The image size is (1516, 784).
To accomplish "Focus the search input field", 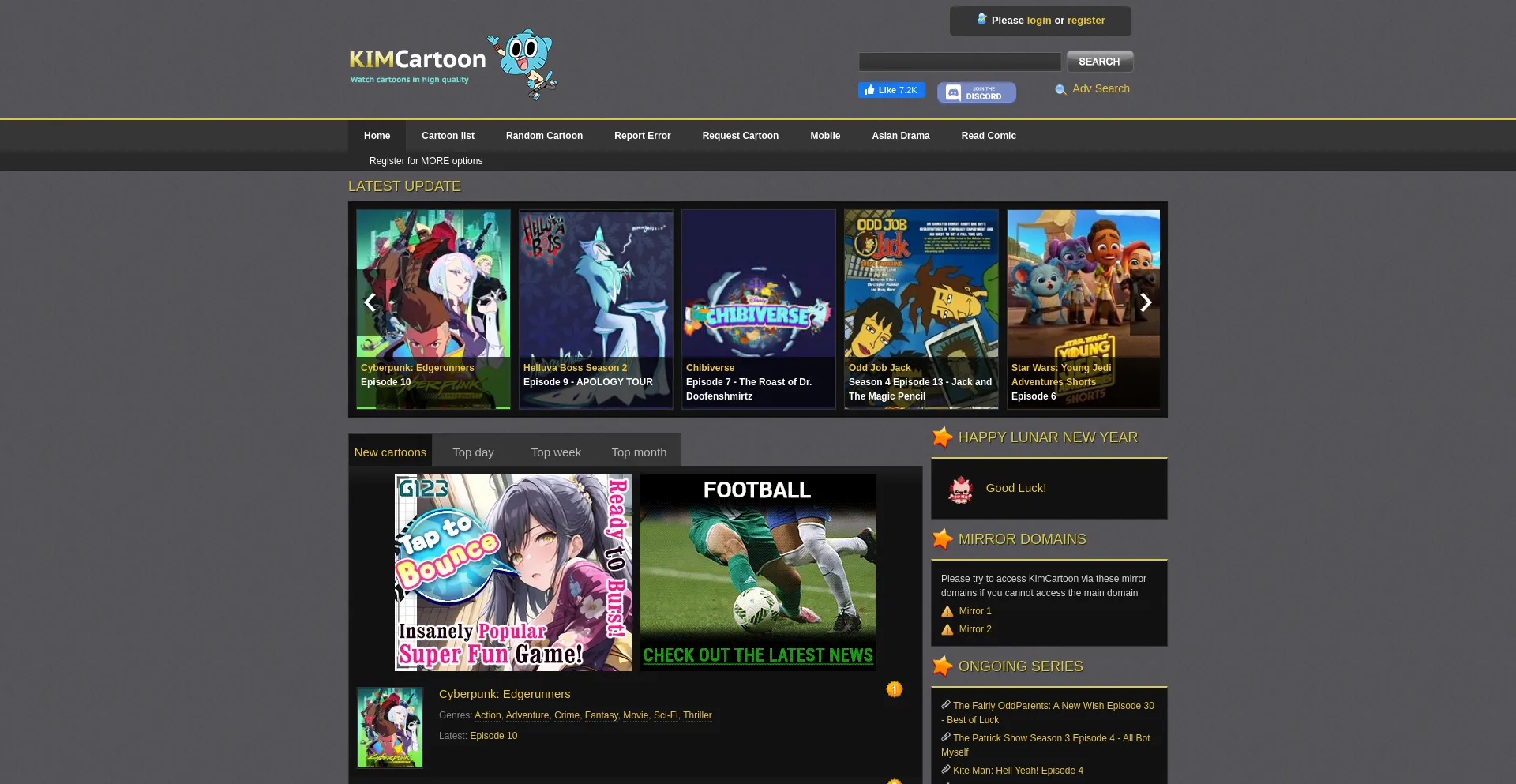I will coord(959,62).
